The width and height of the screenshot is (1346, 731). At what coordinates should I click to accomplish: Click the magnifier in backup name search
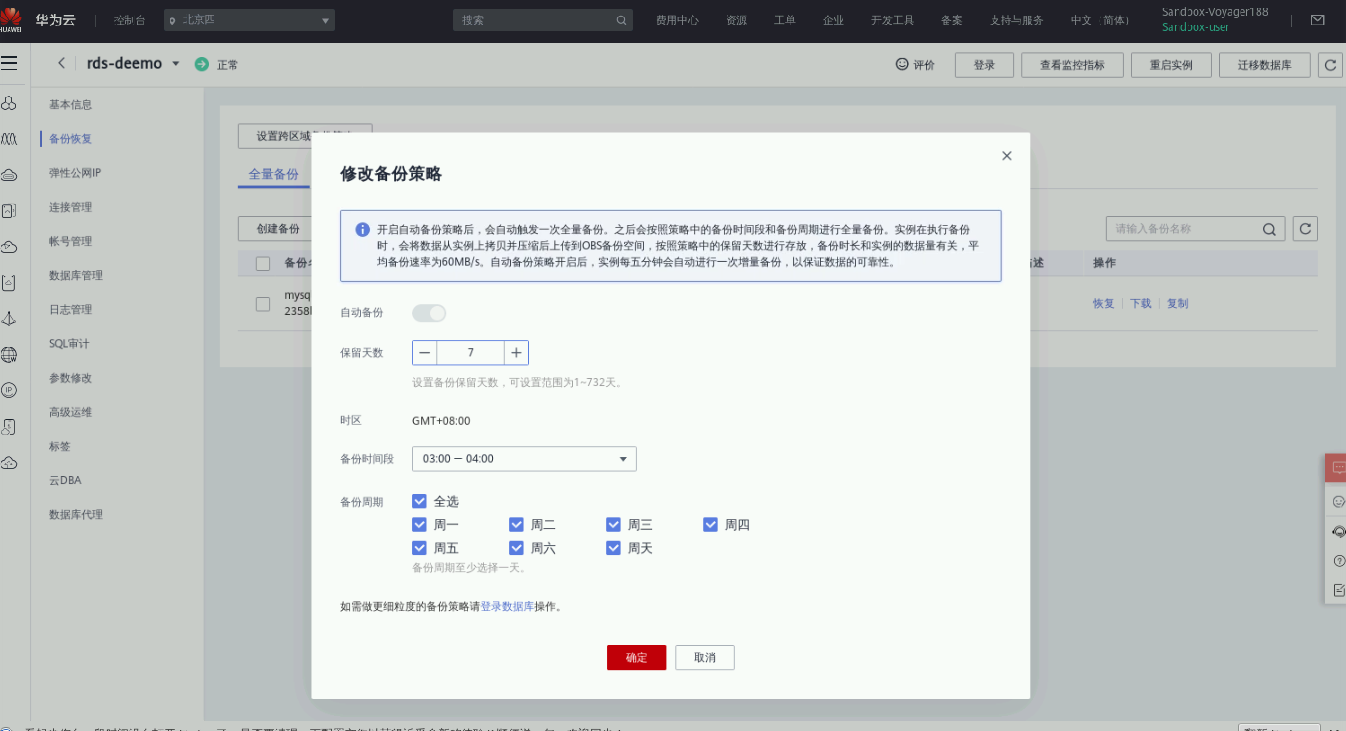coord(1269,229)
